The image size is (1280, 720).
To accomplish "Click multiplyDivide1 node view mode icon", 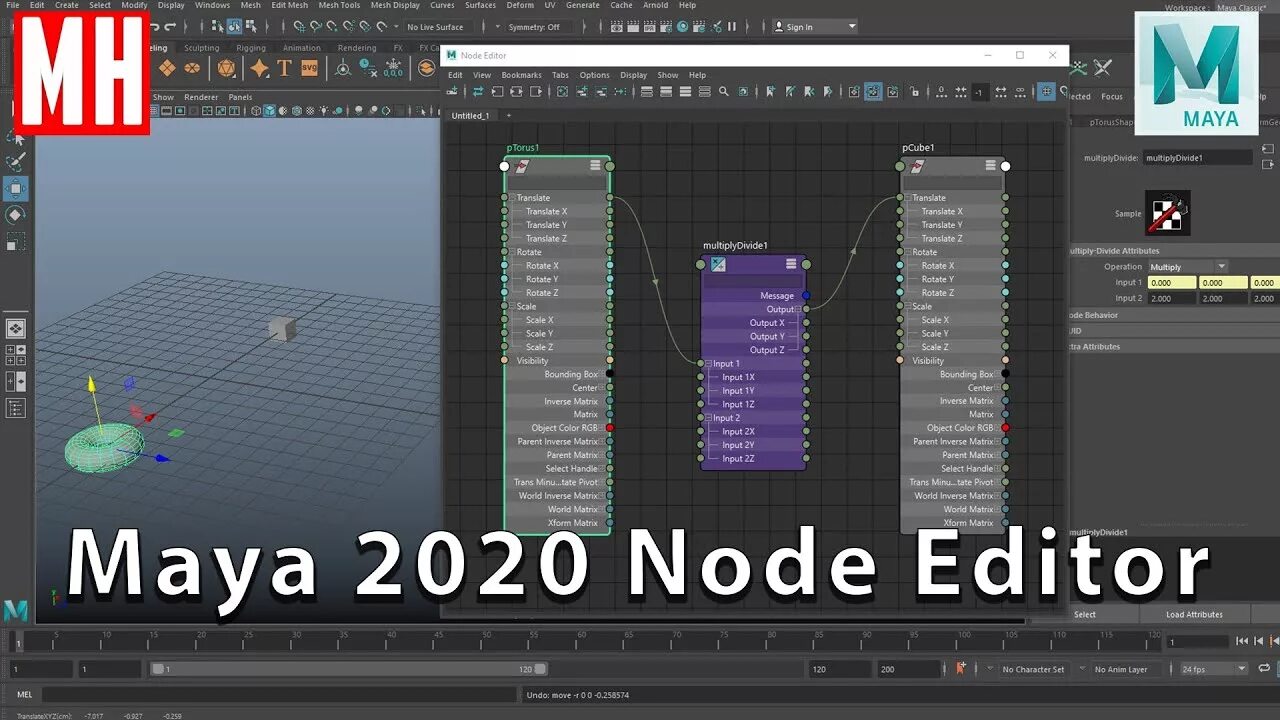I will pos(791,264).
